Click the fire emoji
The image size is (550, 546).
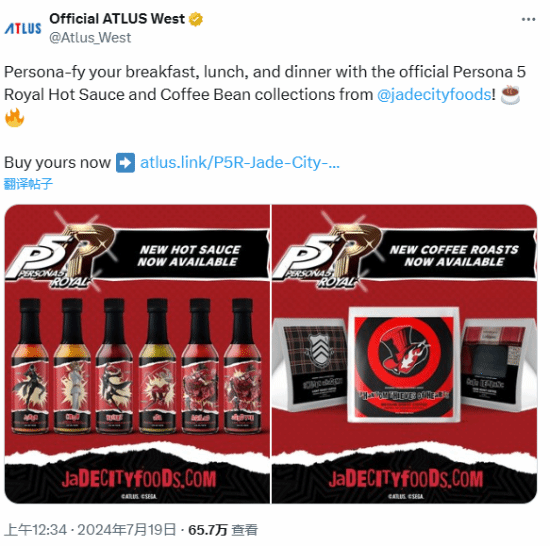point(14,118)
